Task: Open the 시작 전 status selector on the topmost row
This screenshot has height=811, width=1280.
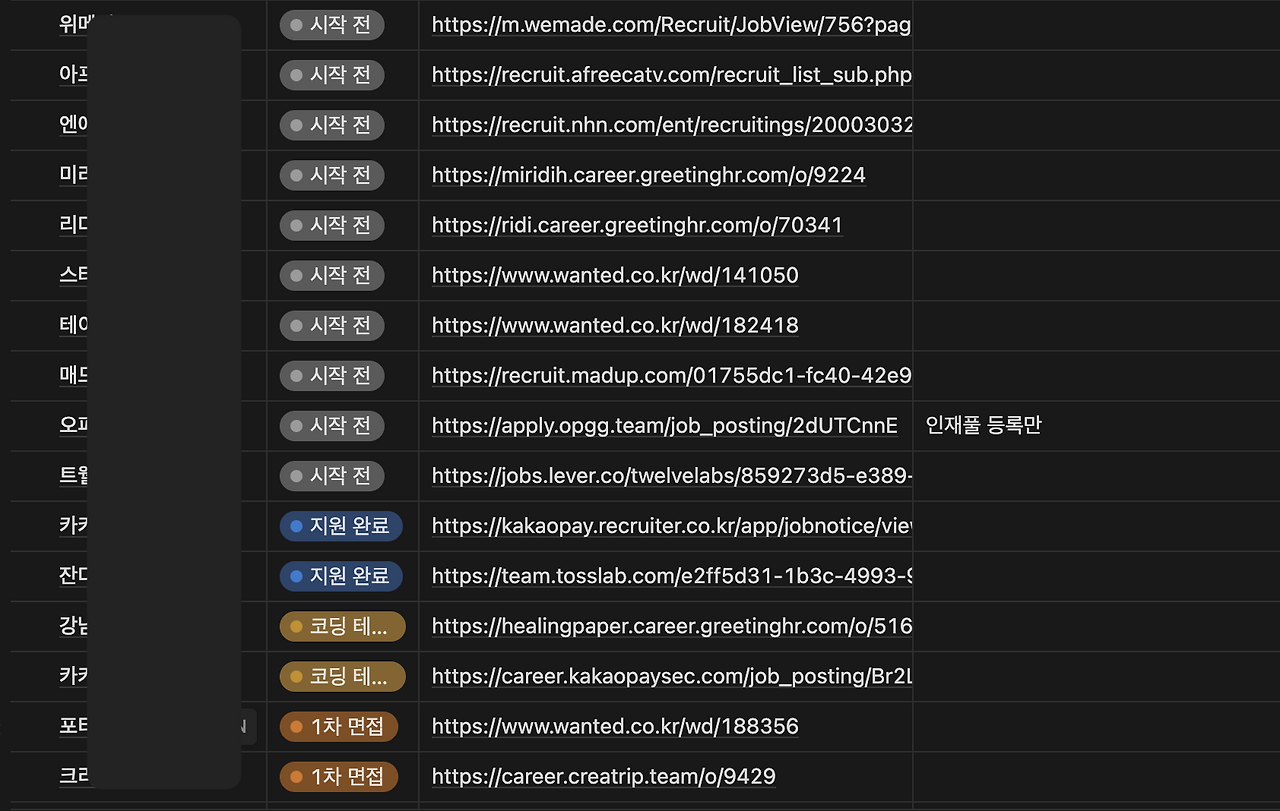Action: (x=331, y=25)
